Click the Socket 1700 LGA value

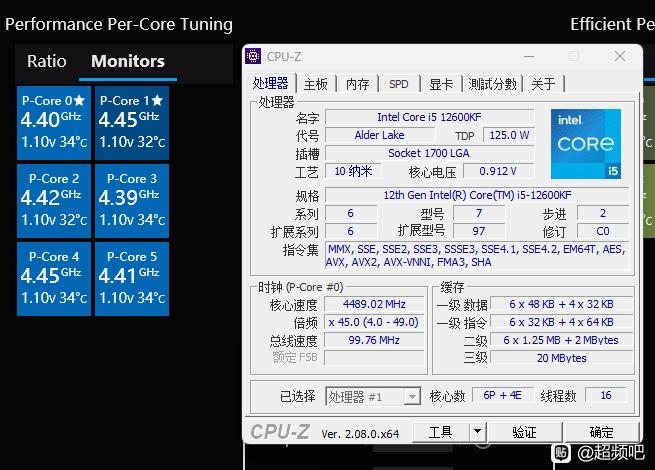click(429, 153)
